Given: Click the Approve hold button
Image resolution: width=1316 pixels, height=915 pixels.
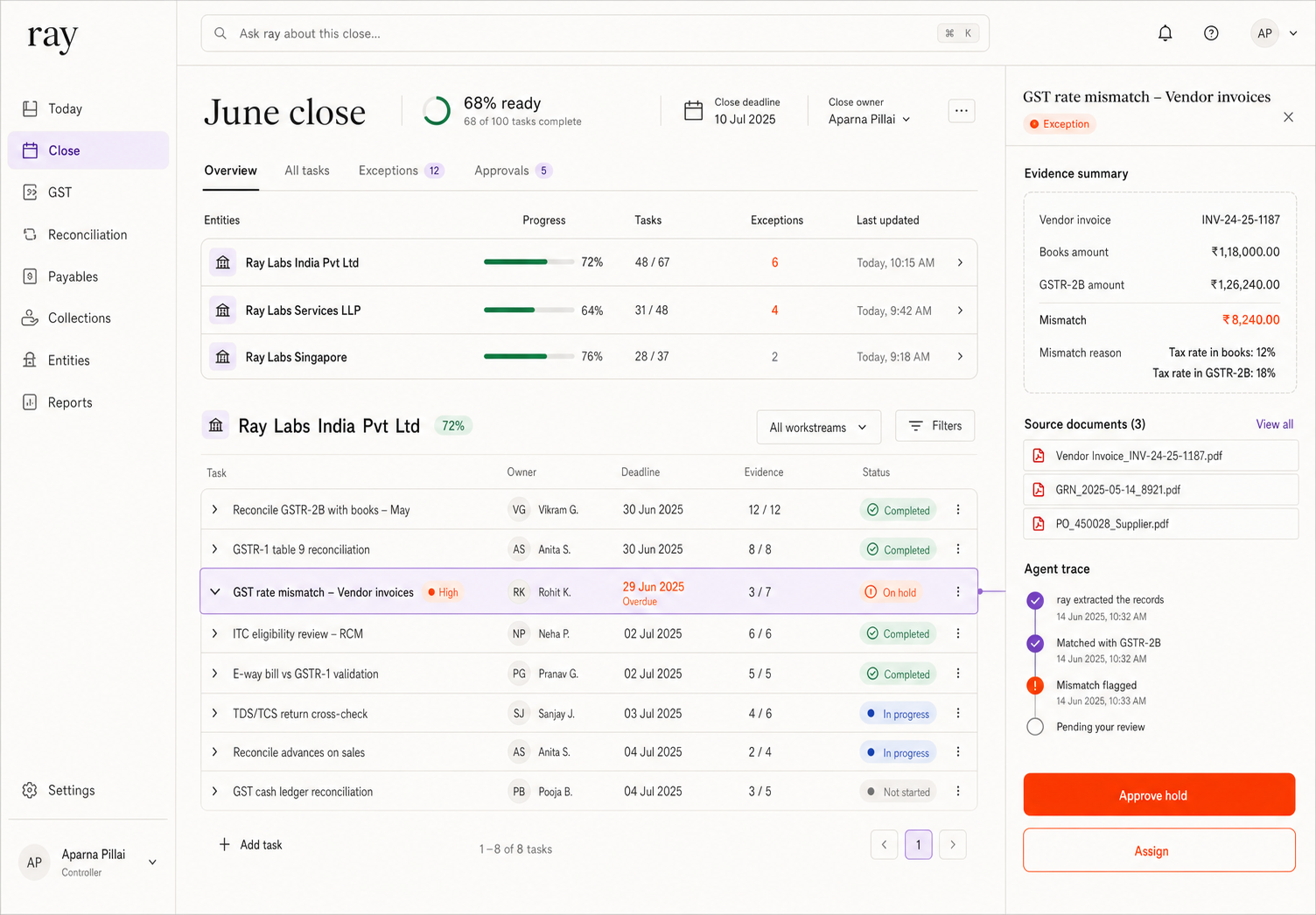Looking at the screenshot, I should [1158, 795].
